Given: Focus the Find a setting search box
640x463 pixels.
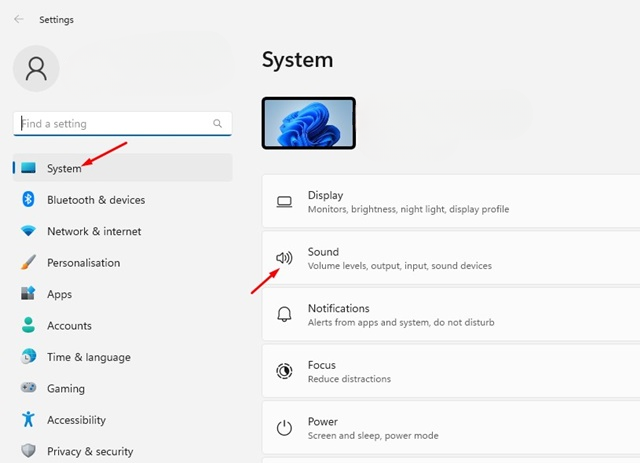Looking at the screenshot, I should click(122, 123).
